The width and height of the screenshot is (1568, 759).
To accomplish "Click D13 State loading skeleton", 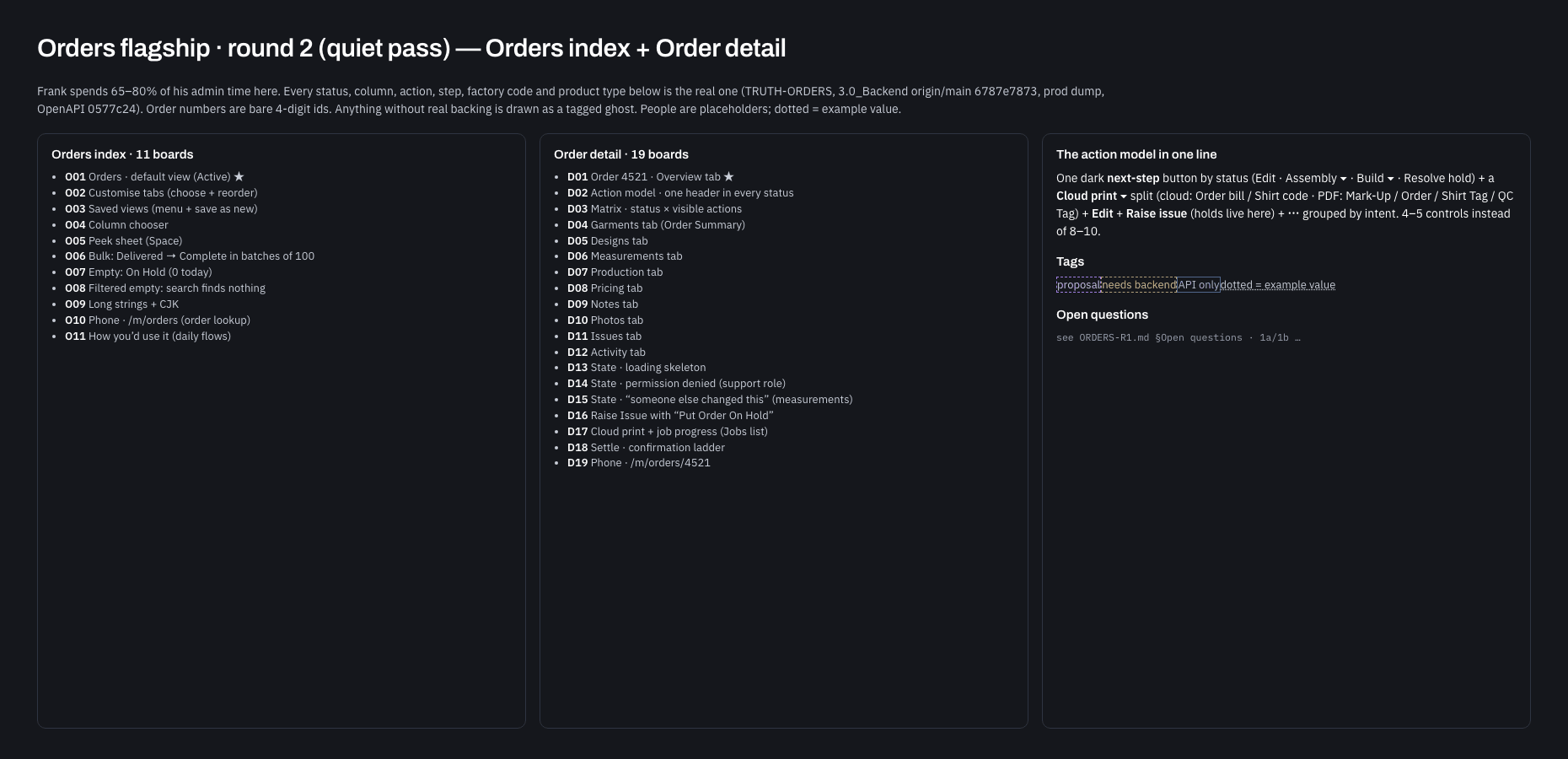I will (636, 368).
